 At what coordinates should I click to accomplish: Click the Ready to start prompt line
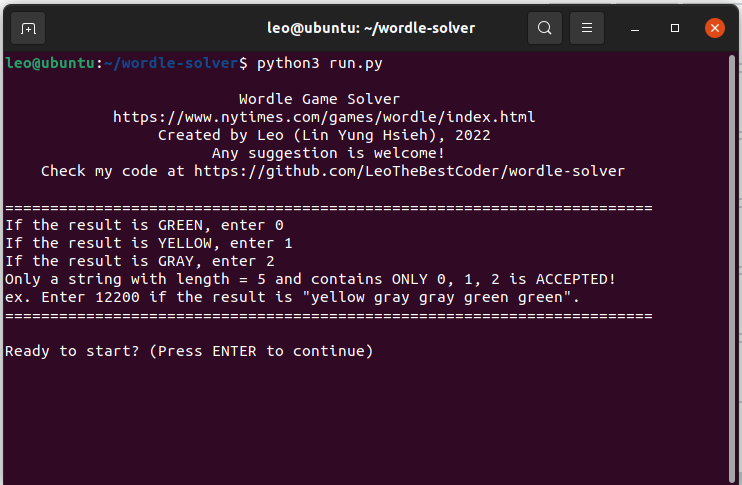tap(189, 351)
